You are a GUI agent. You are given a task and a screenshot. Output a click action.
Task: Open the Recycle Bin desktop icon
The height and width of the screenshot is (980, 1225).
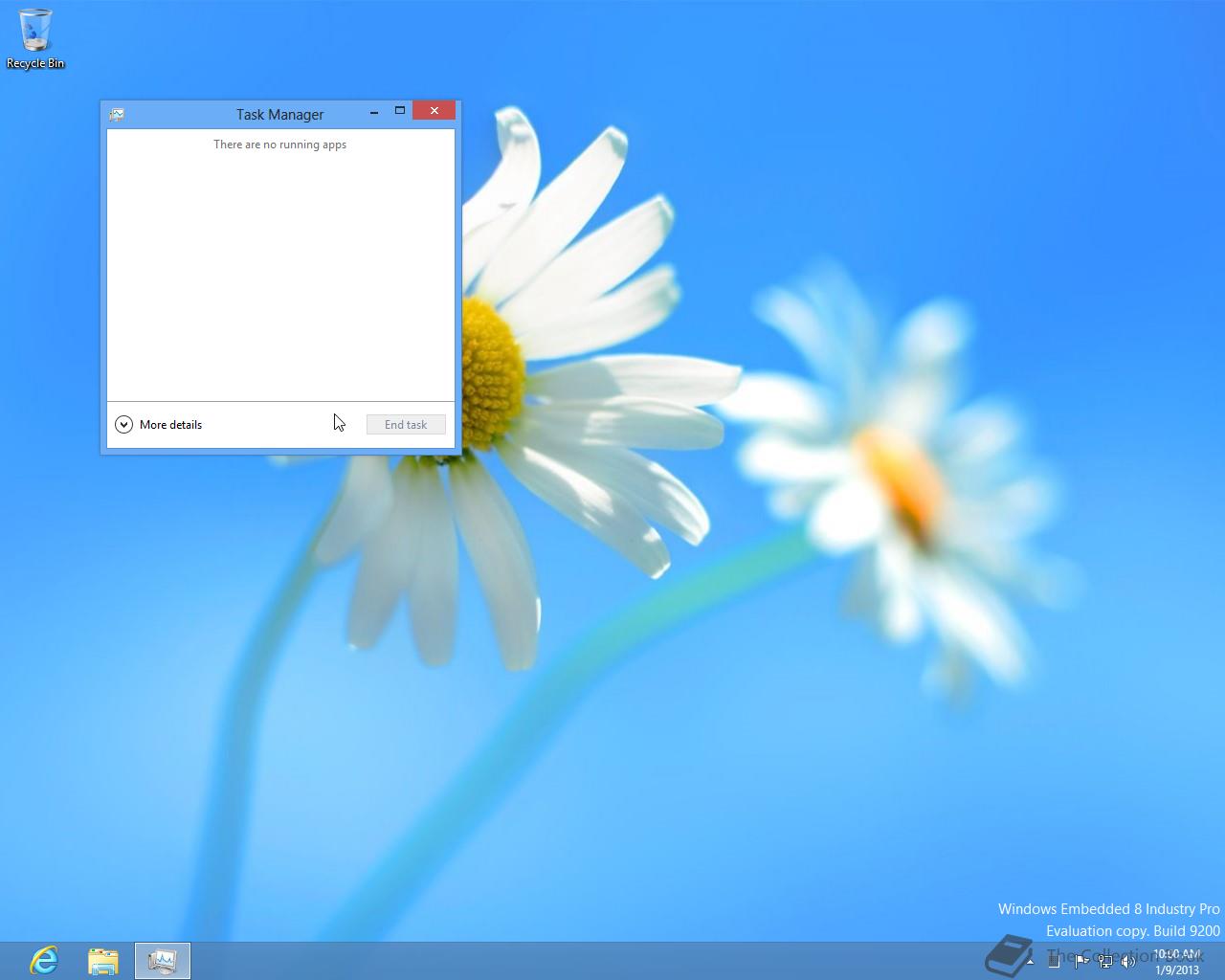(35, 38)
